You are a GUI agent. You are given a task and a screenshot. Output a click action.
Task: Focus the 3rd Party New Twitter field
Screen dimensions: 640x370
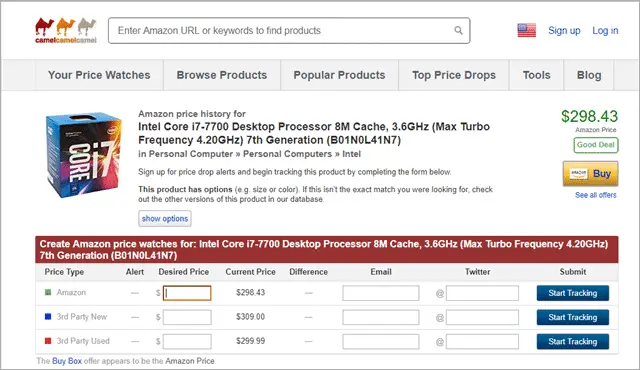(482, 317)
